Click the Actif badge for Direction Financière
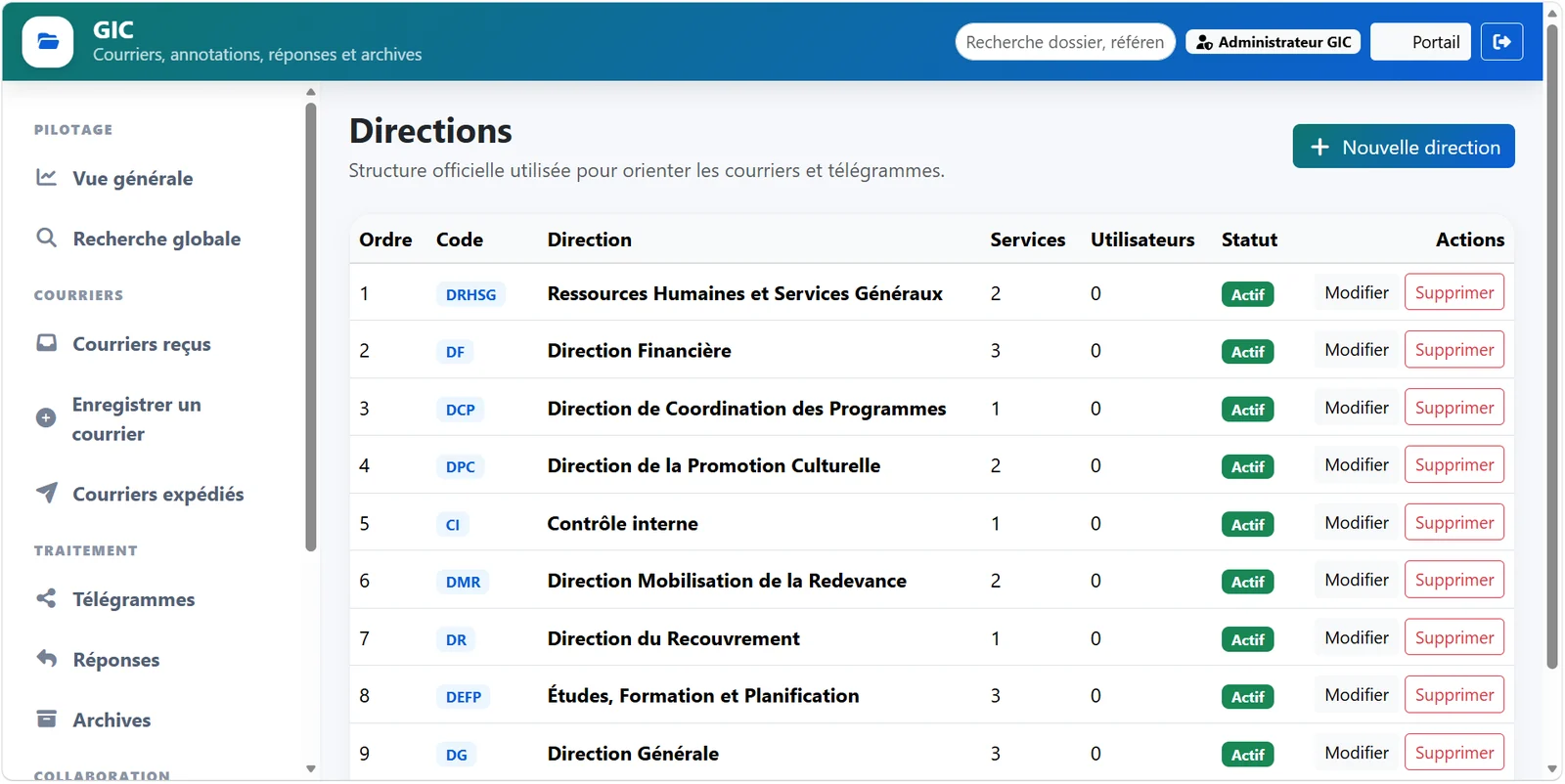The image size is (1565, 784). coord(1247,352)
